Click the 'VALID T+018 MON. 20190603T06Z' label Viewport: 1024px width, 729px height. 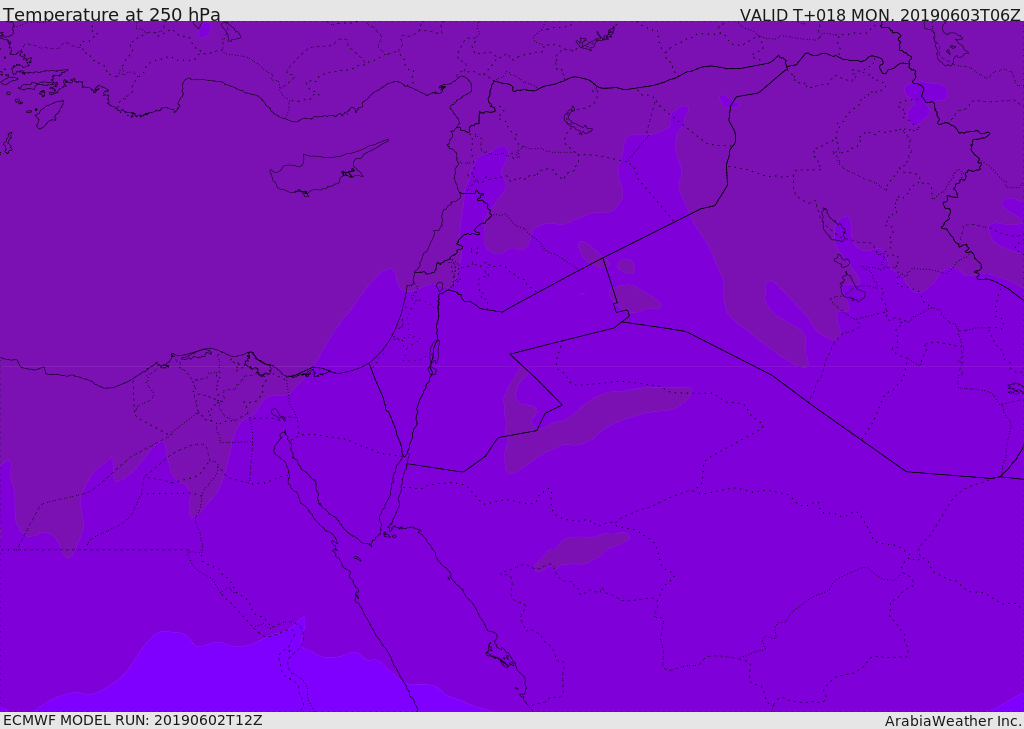[x=880, y=15]
